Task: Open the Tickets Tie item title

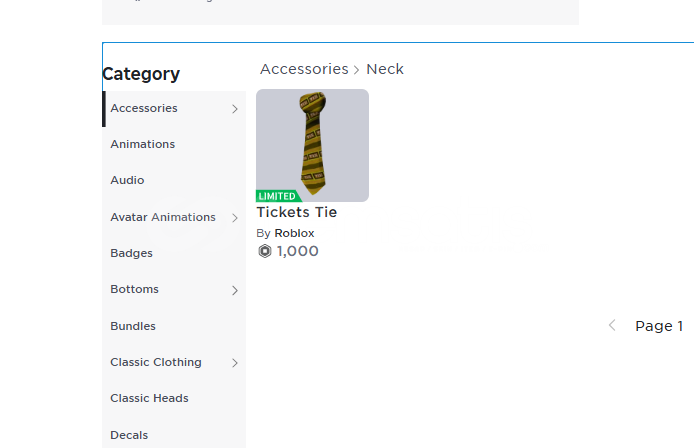Action: pos(297,212)
